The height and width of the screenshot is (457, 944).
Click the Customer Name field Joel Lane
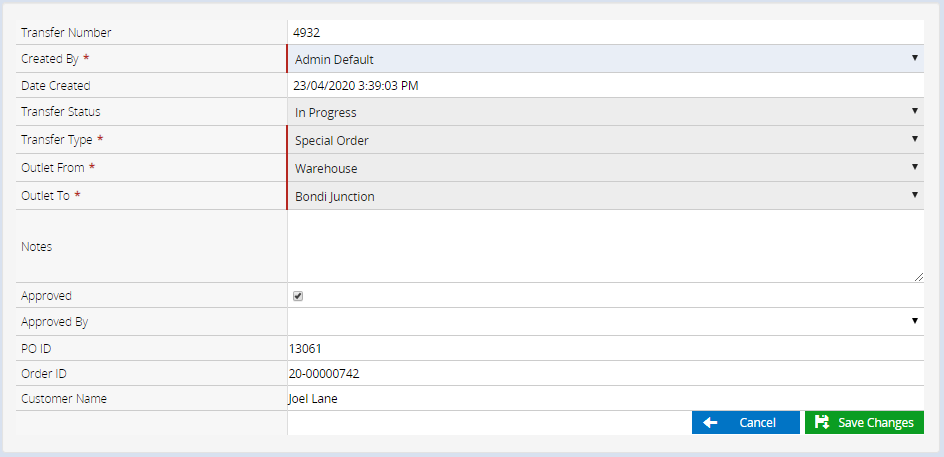click(606, 398)
